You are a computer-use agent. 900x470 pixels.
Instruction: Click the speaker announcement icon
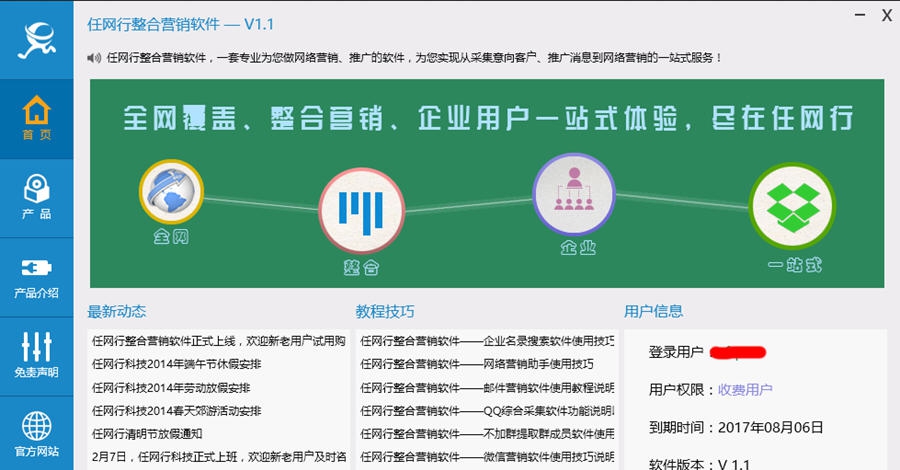point(94,57)
